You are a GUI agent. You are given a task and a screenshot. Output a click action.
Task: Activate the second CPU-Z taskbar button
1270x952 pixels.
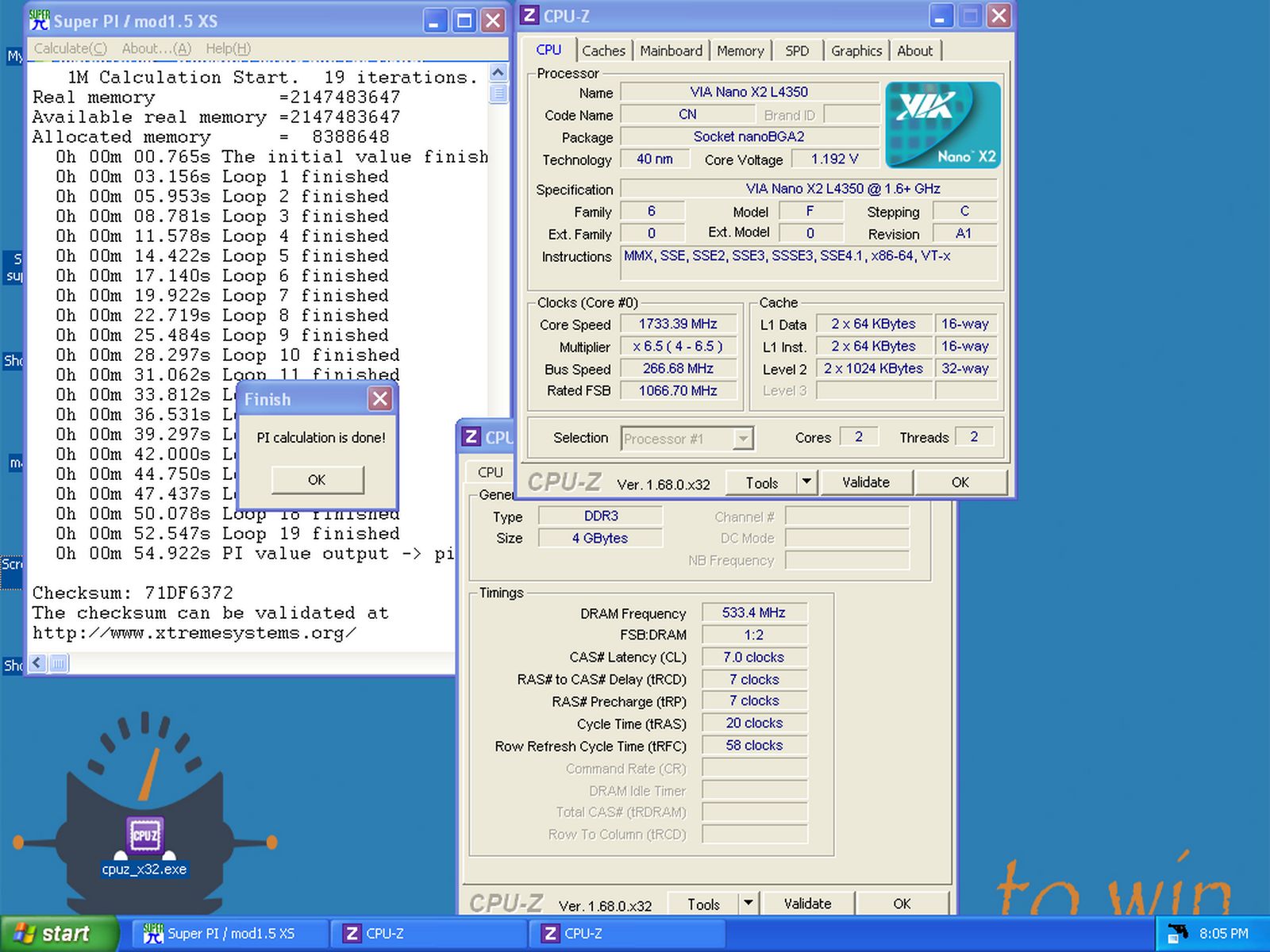[627, 934]
